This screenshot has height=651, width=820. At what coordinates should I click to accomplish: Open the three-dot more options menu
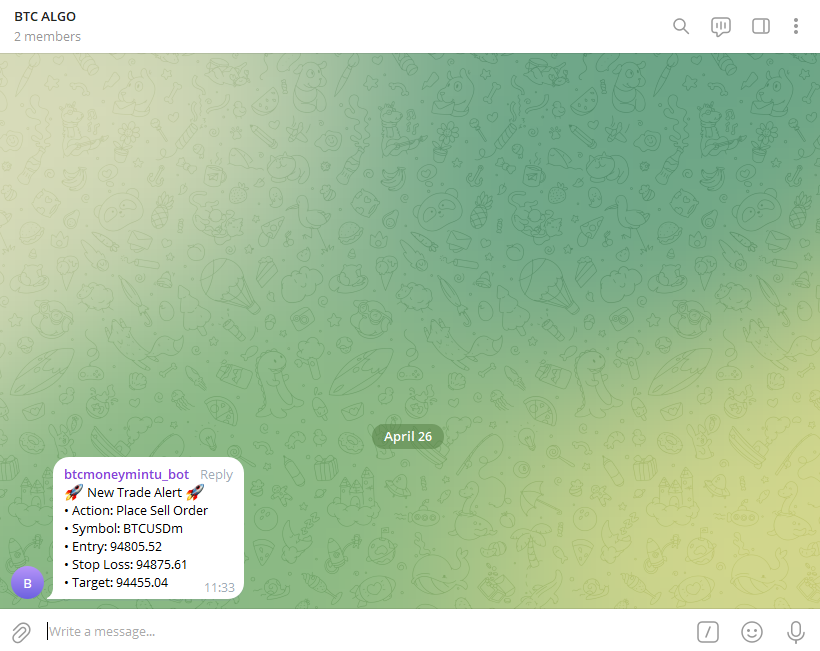pos(795,26)
